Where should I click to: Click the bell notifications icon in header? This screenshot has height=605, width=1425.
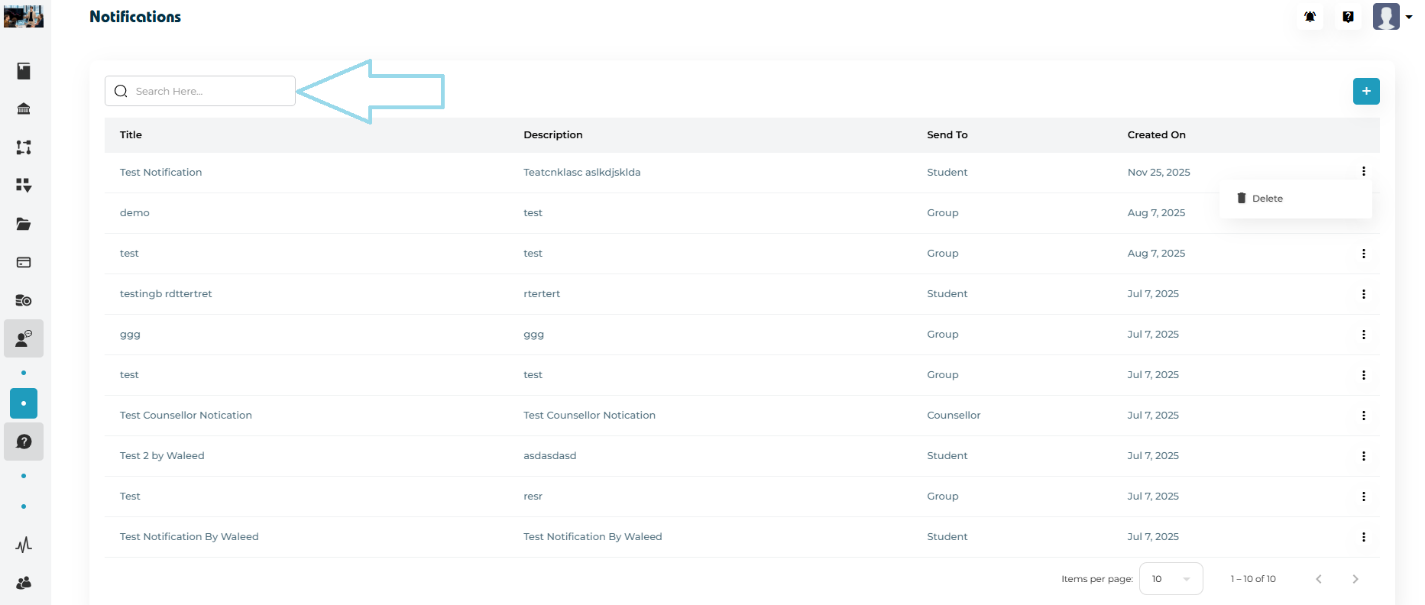(1310, 17)
